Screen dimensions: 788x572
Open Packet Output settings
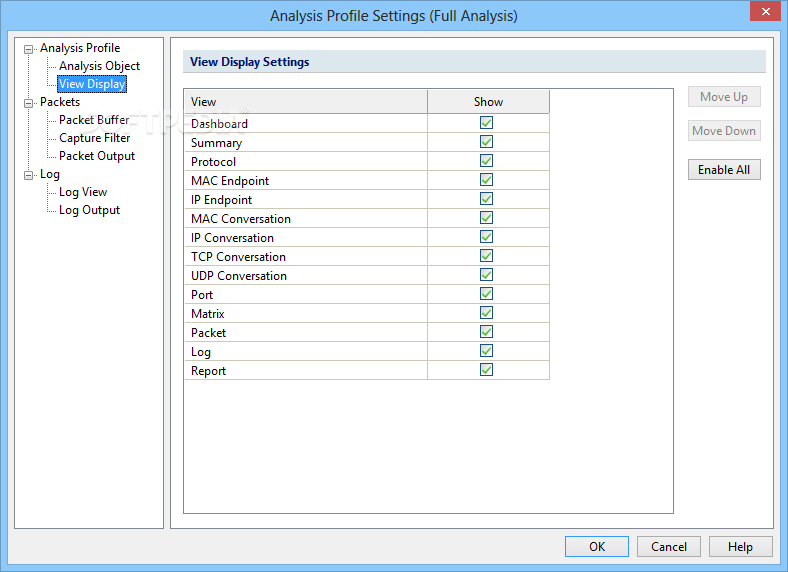coord(97,156)
